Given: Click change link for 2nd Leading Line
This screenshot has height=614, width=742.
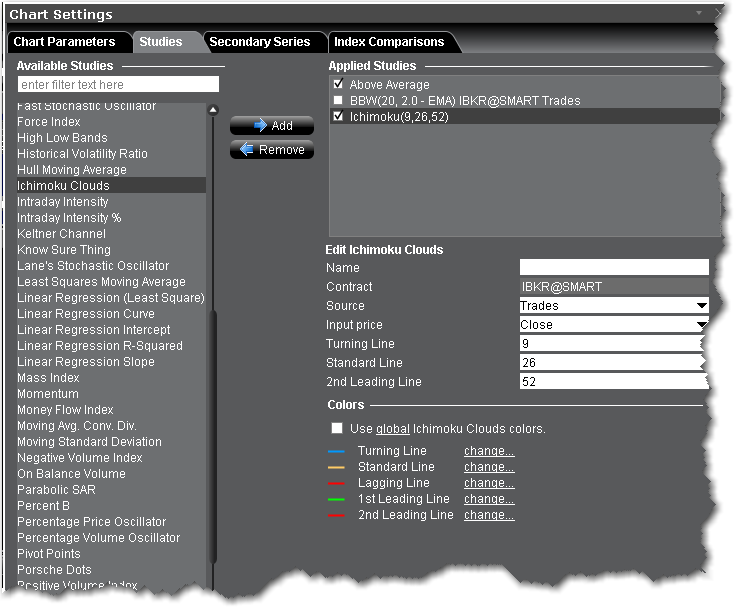Looking at the screenshot, I should [x=489, y=515].
